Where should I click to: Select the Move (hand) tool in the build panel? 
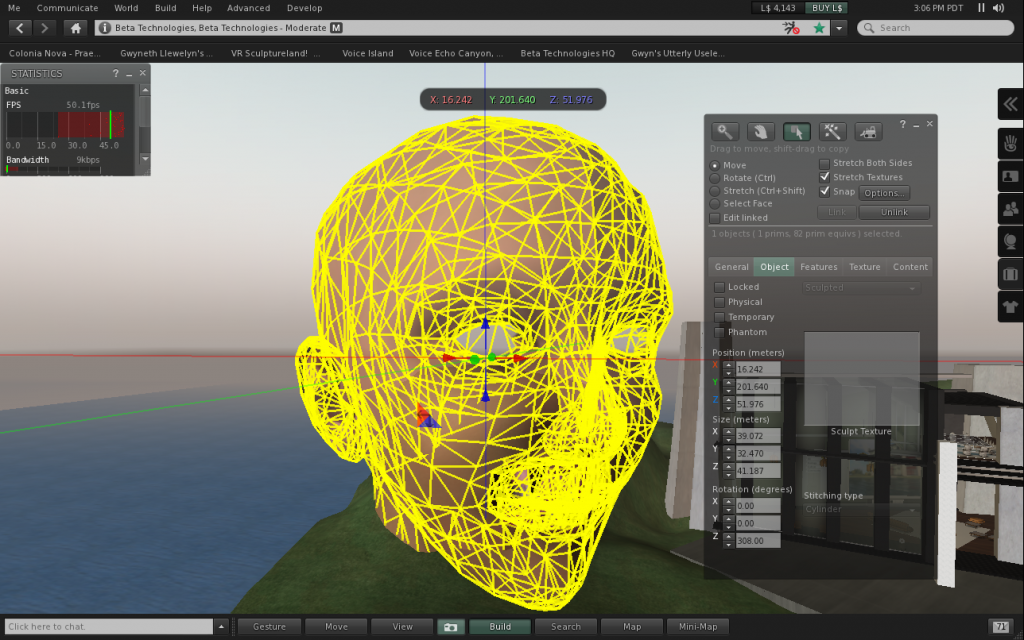761,131
